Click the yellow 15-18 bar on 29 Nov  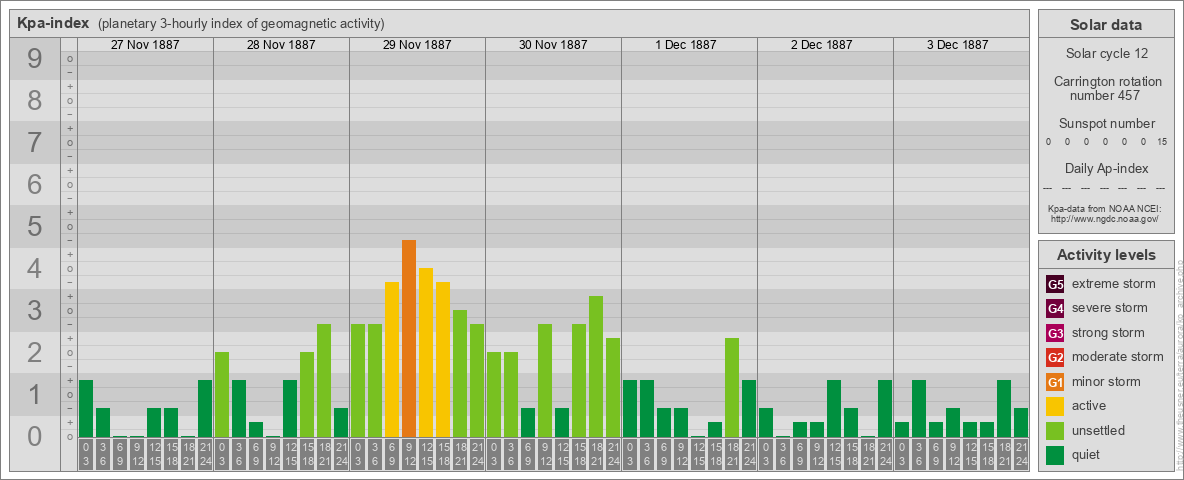click(x=442, y=359)
